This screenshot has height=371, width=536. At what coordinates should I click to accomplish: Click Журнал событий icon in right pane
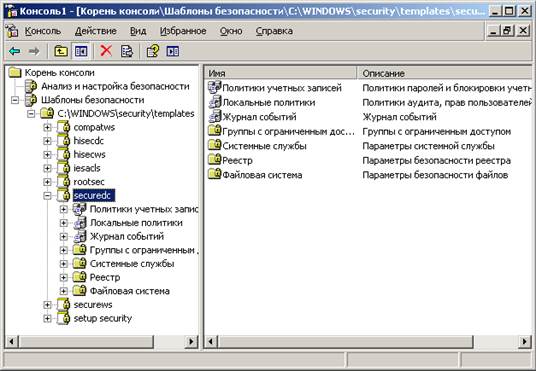(215, 117)
